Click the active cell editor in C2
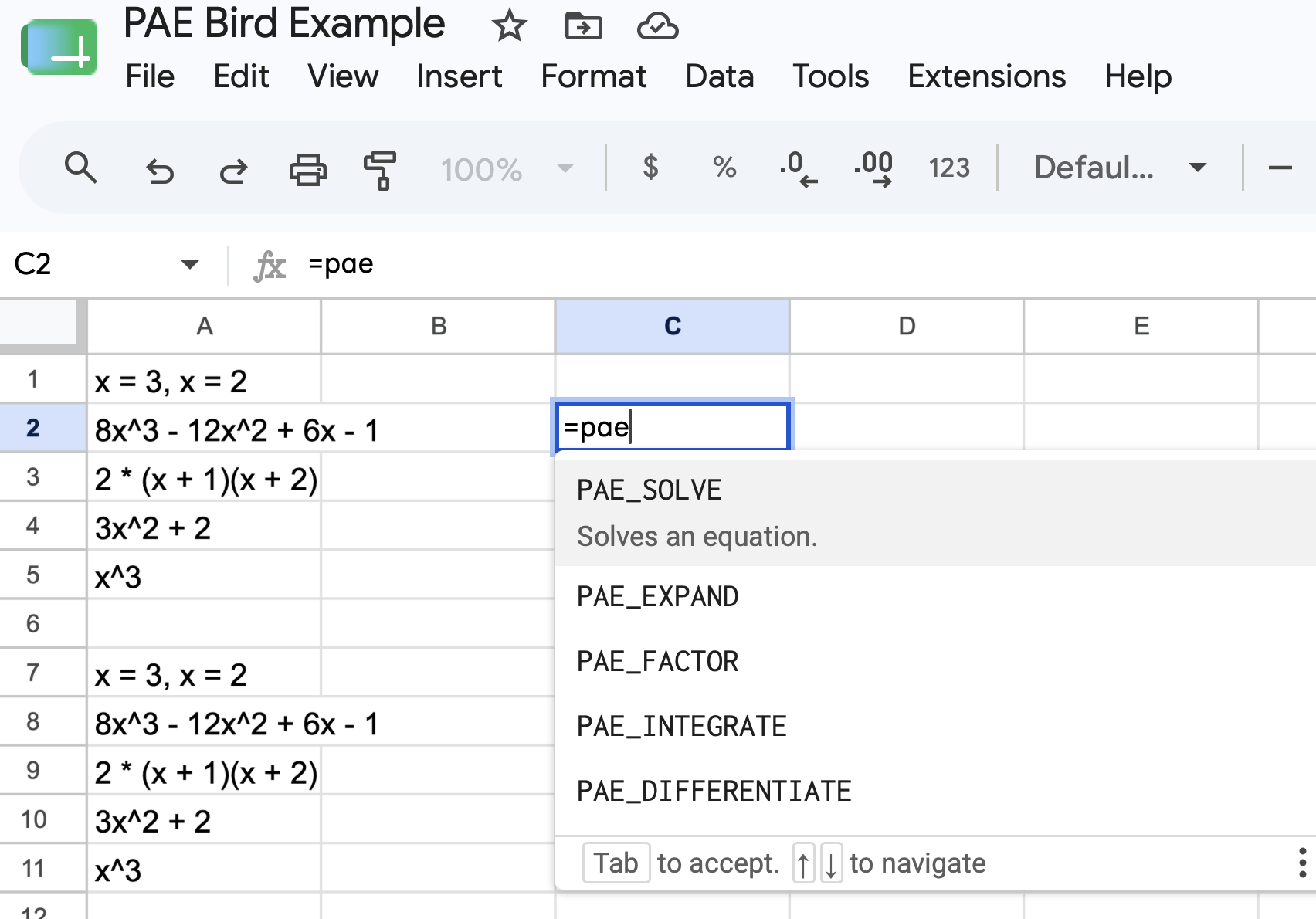This screenshot has height=919, width=1316. tap(673, 426)
